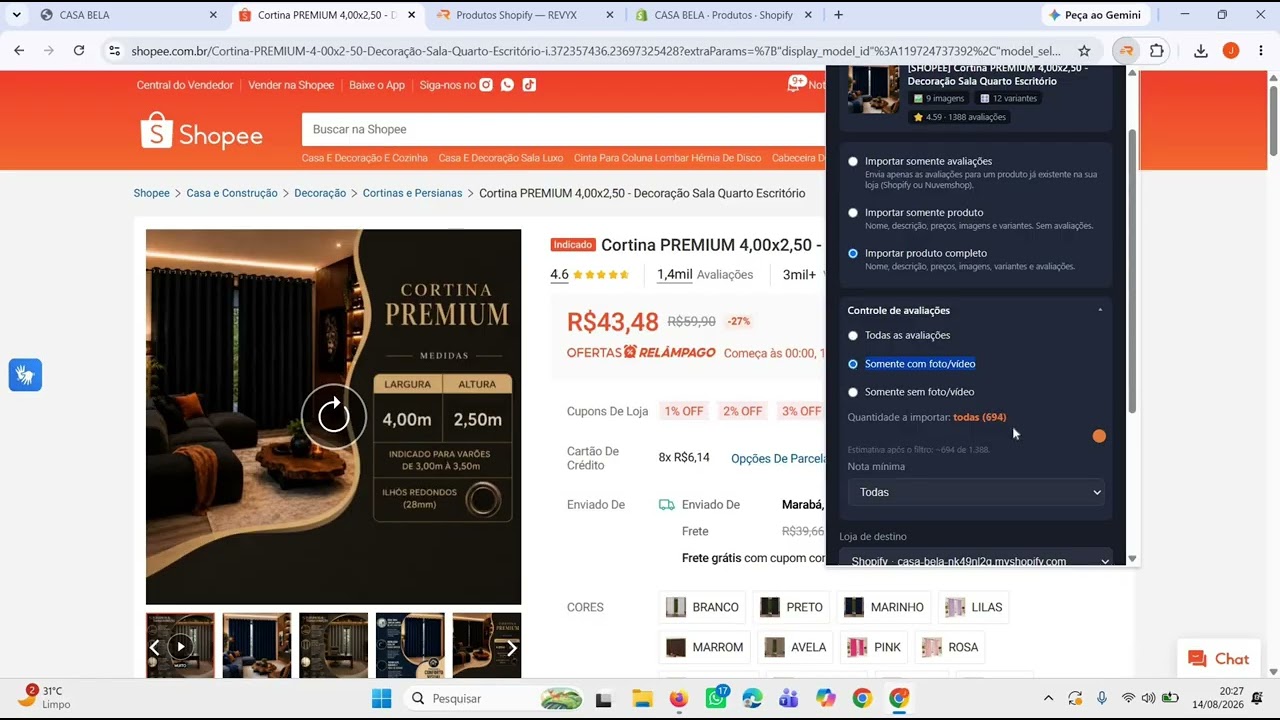Click the Buscar na Shopee search field
The height and width of the screenshot is (720, 1280).
563,129
